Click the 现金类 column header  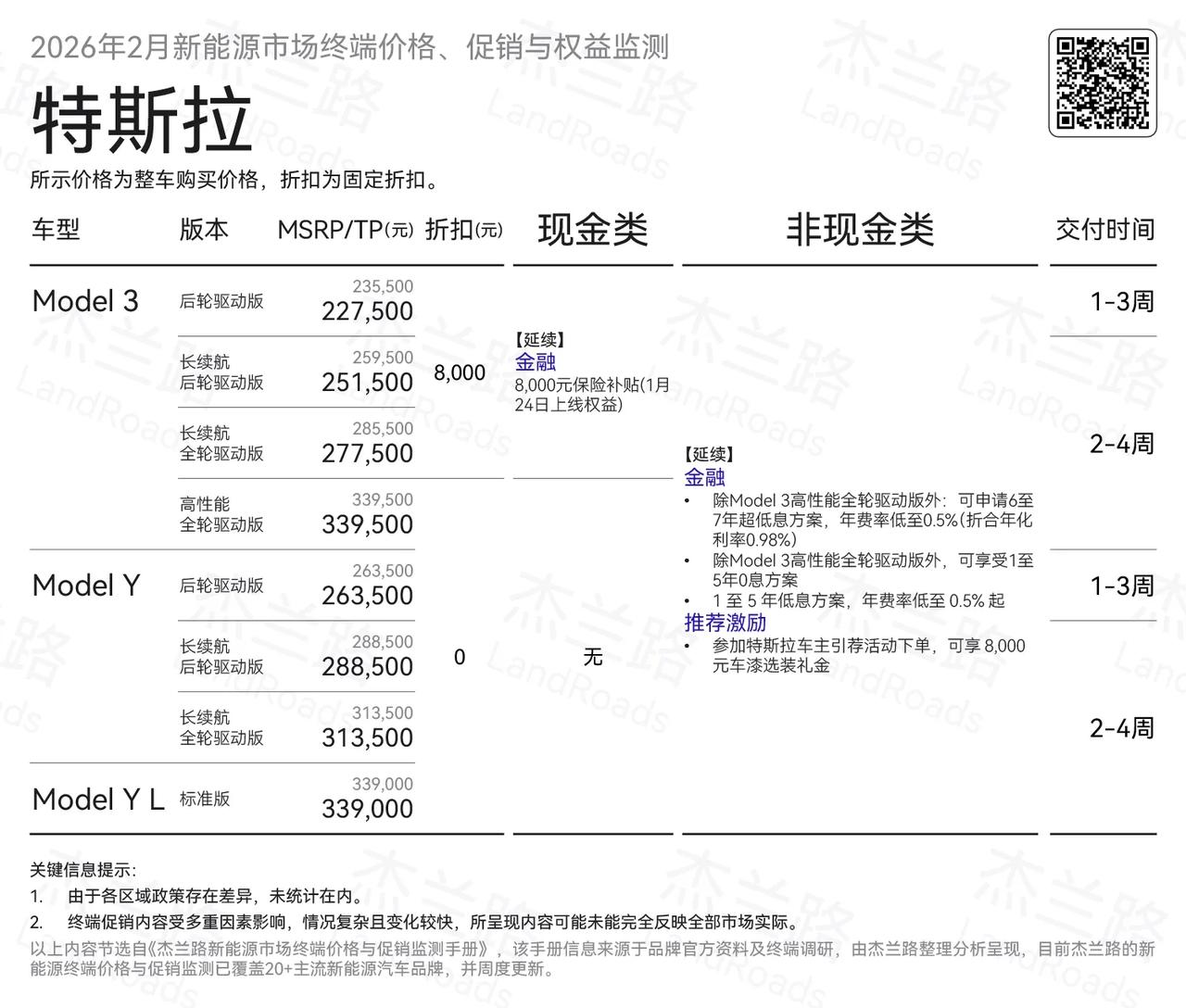click(592, 232)
